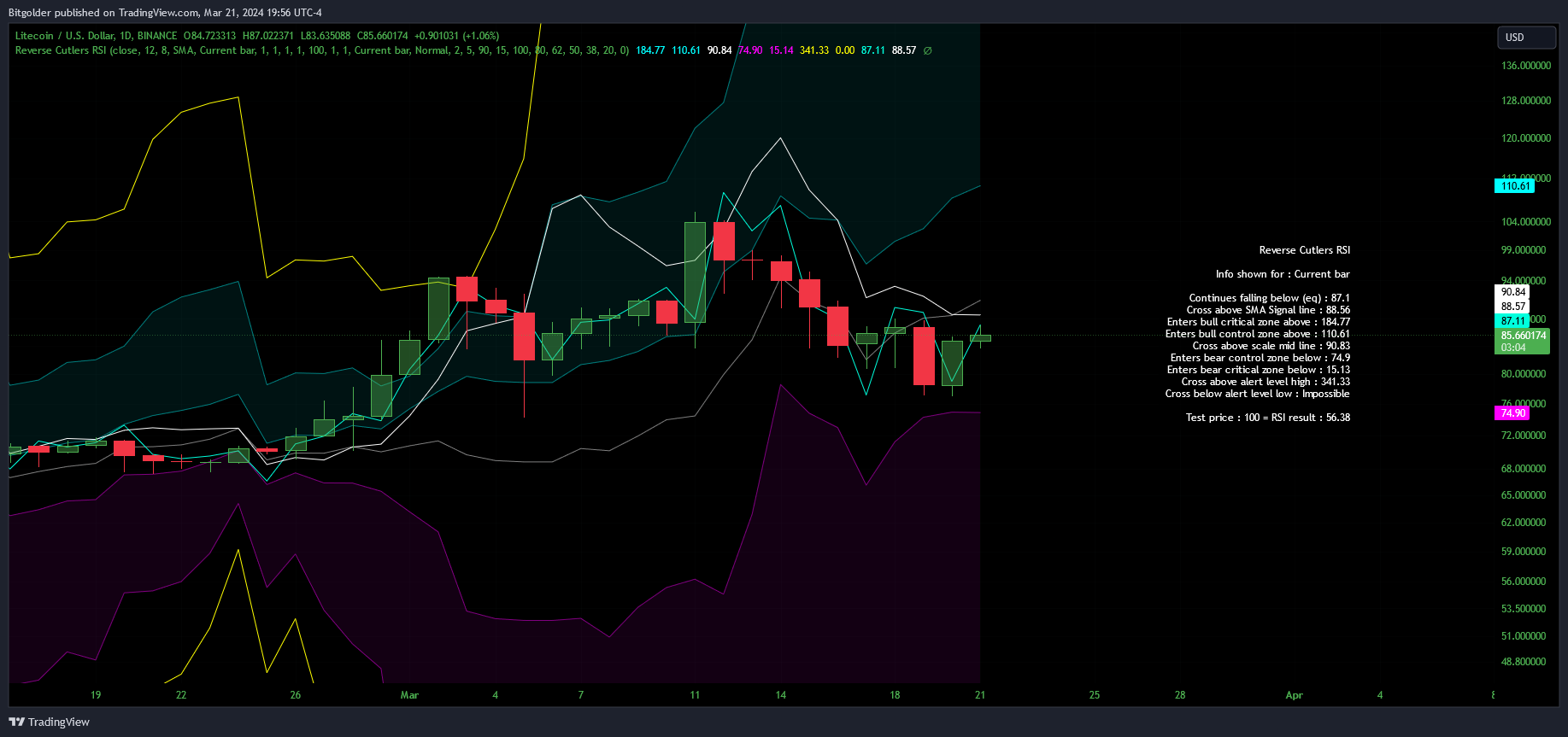Click the magenta 74.90 value in the indicator legend
The image size is (1568, 737).
(750, 50)
